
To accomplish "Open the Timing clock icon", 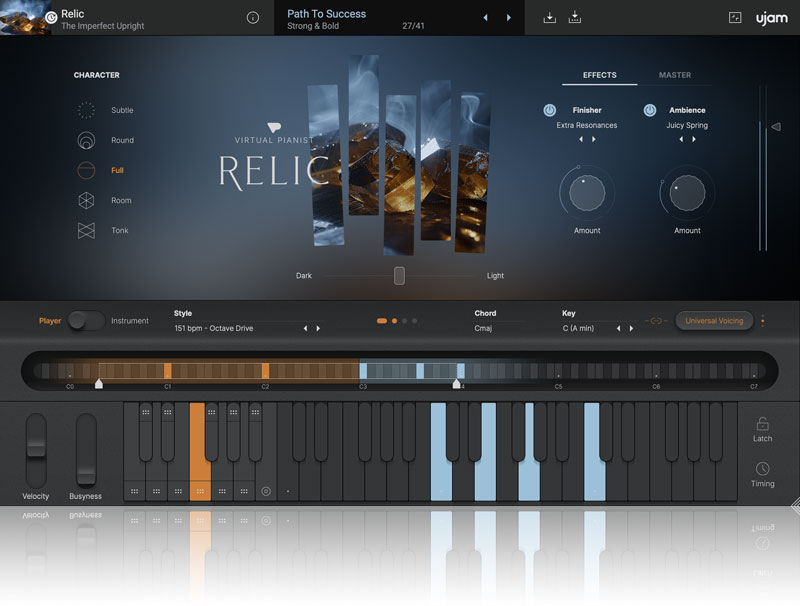I will coord(762,469).
